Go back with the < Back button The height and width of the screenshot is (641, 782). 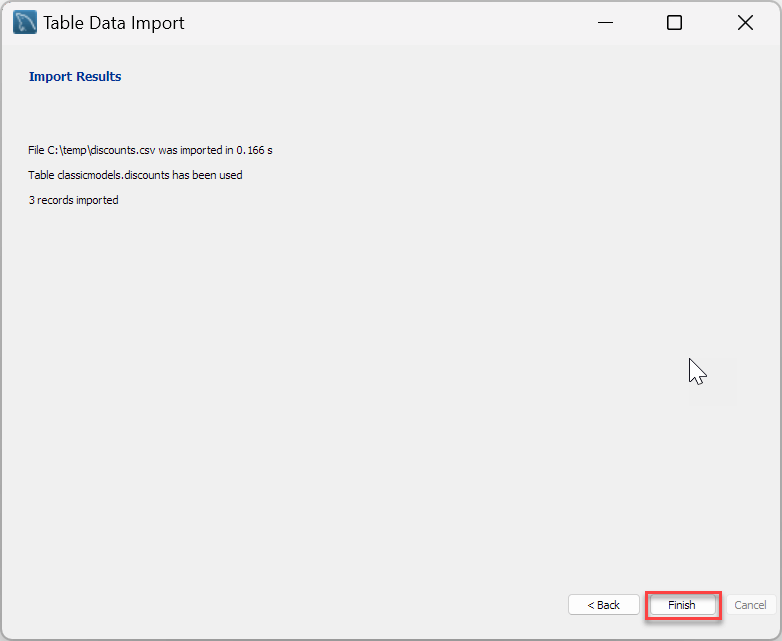pos(603,605)
